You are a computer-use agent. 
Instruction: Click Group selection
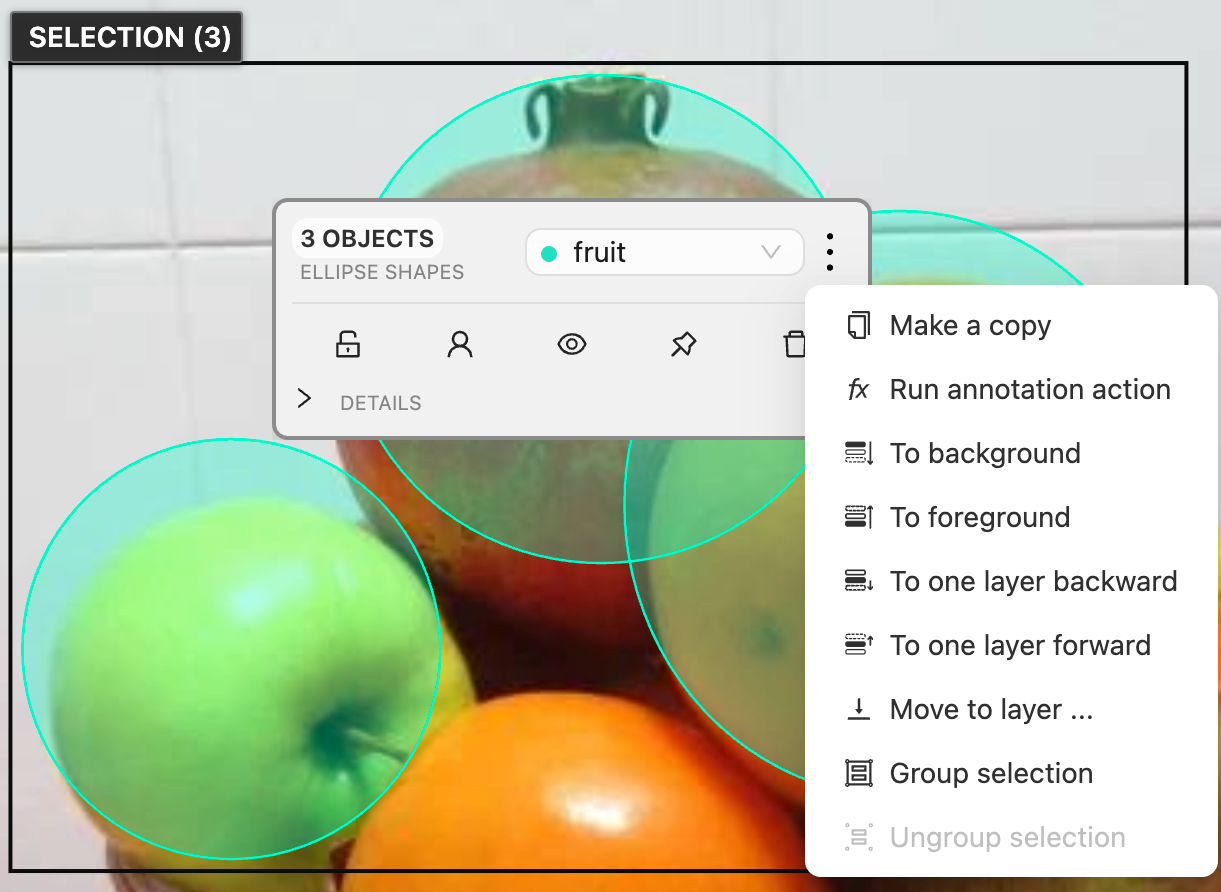1012,774
